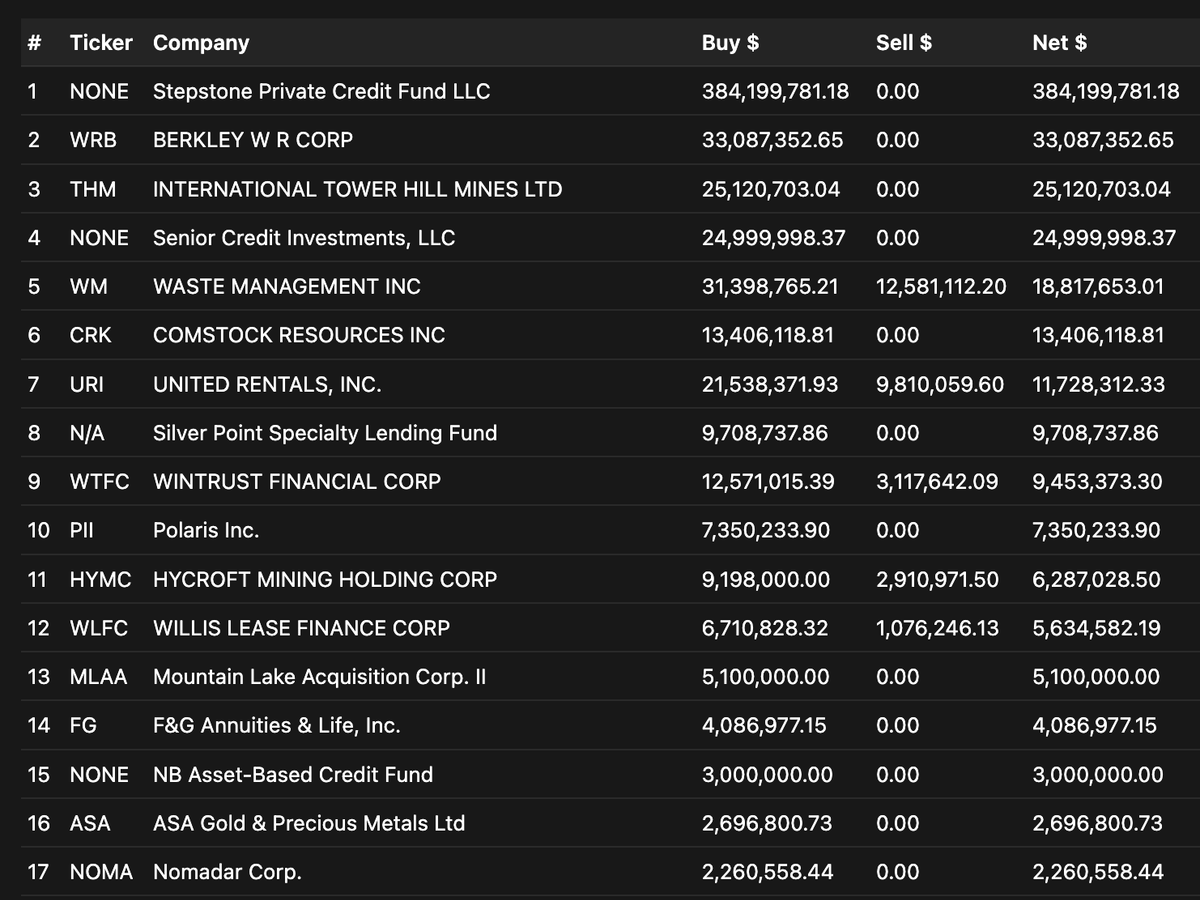
Task: Sort by the Buy $ column header
Action: (x=730, y=43)
